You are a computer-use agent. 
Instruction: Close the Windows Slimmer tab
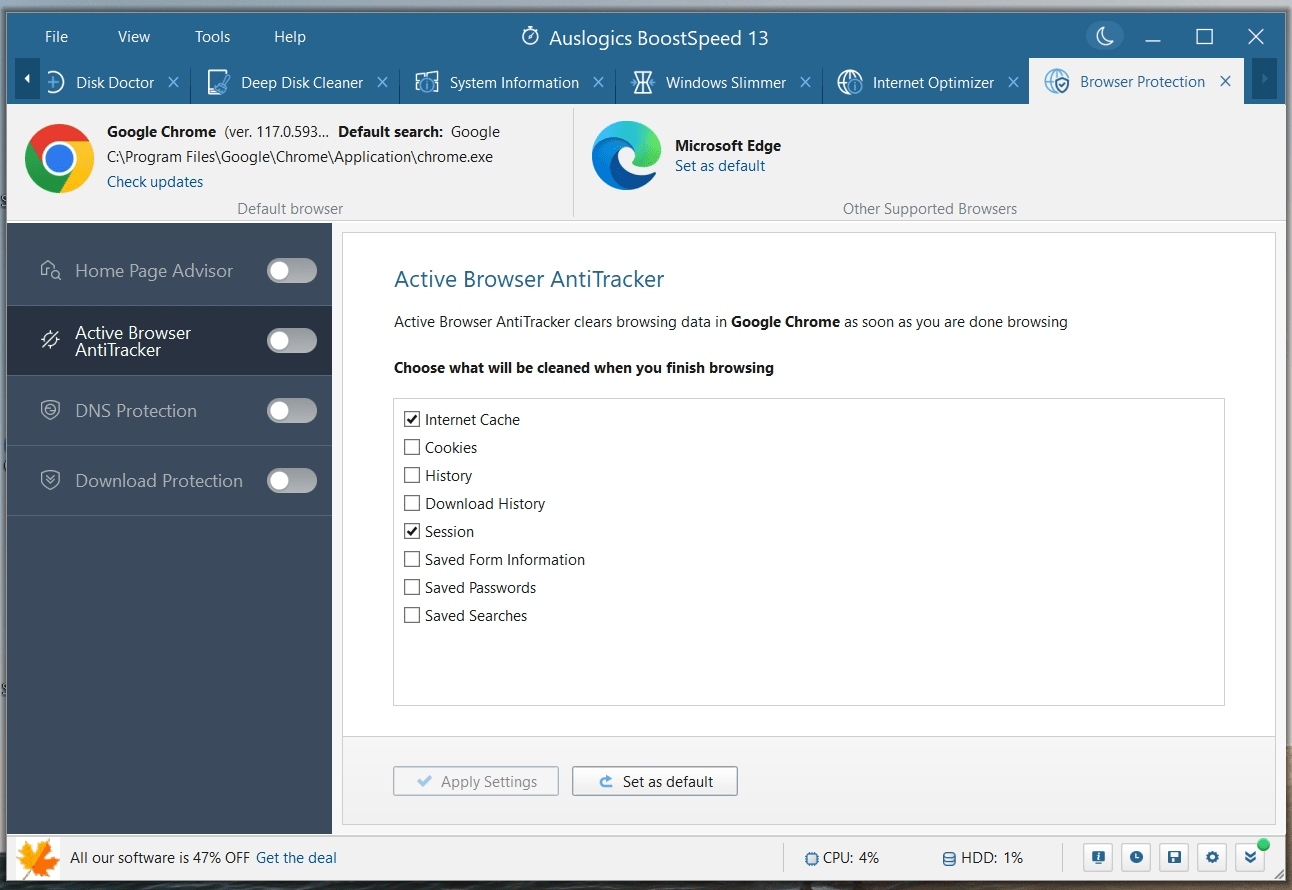(805, 82)
